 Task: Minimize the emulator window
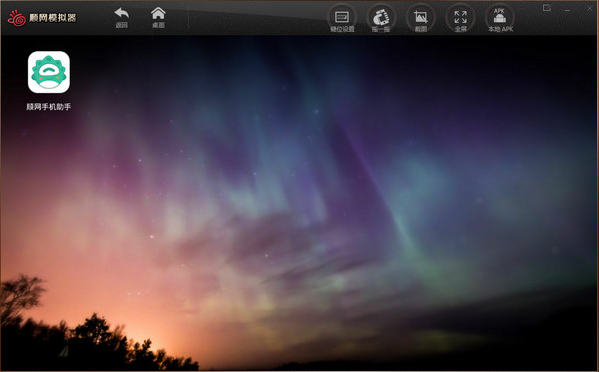(567, 9)
